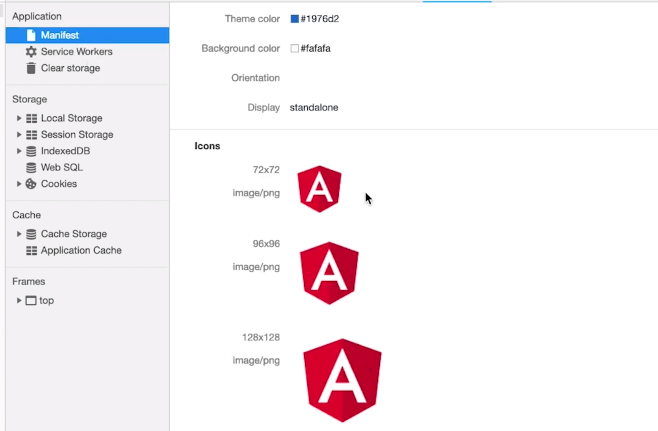Click the 72x72 Angular icon preview
Image resolution: width=658 pixels, height=431 pixels.
pos(319,189)
